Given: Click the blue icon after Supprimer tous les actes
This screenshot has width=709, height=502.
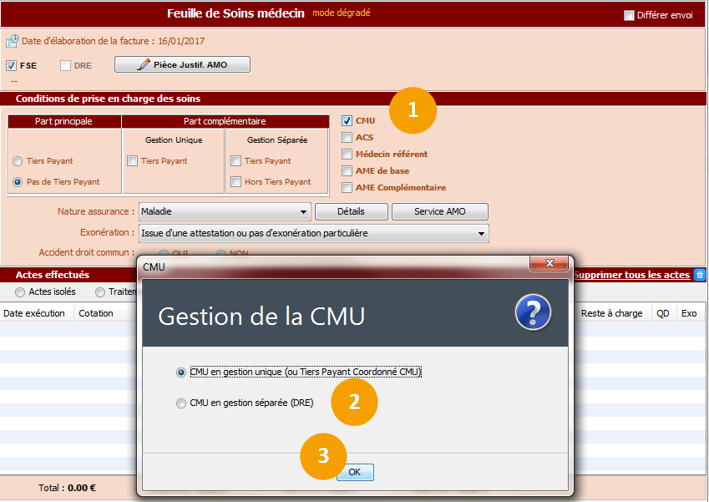Looking at the screenshot, I should coord(699,275).
